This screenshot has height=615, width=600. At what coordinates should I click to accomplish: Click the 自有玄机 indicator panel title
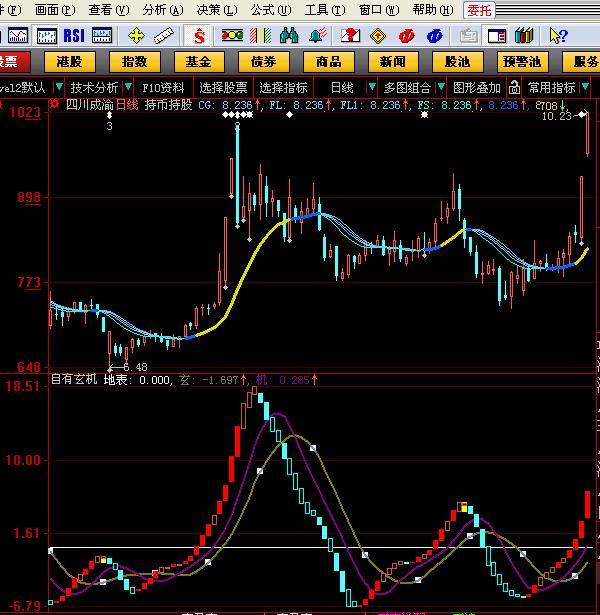[74, 379]
